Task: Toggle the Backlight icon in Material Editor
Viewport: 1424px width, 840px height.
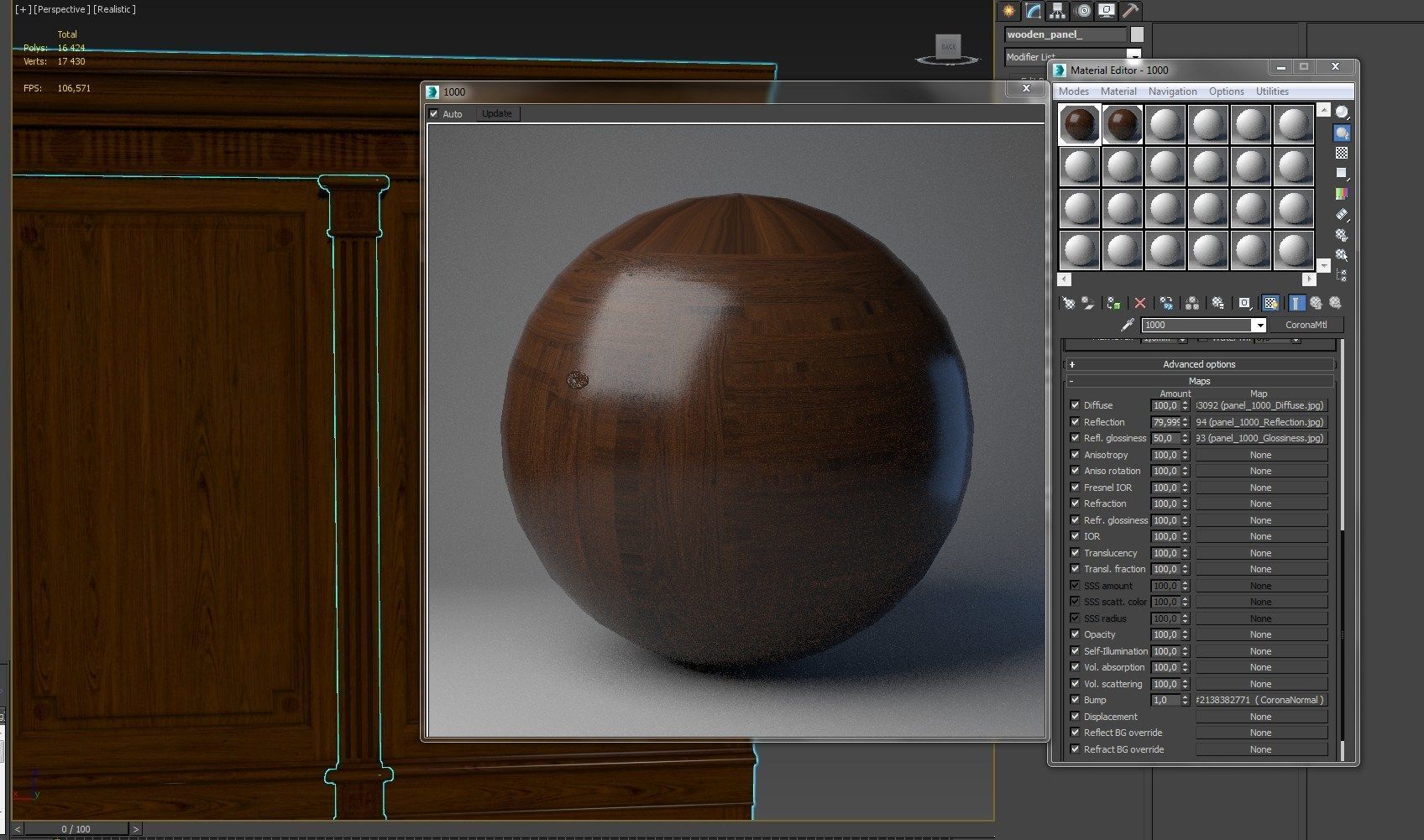Action: pos(1342,133)
